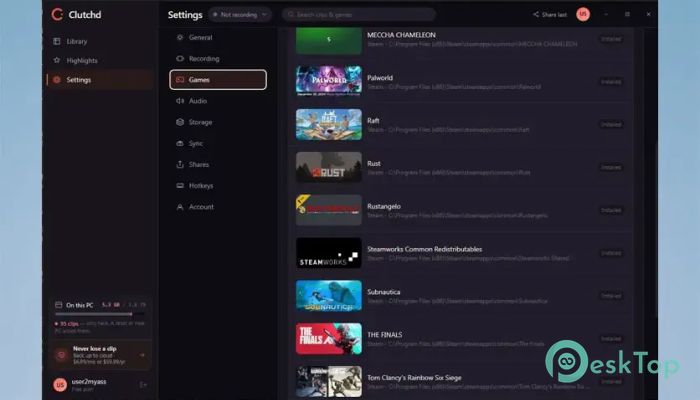Open the Sync settings tab
Viewport: 700px width, 400px height.
point(218,143)
